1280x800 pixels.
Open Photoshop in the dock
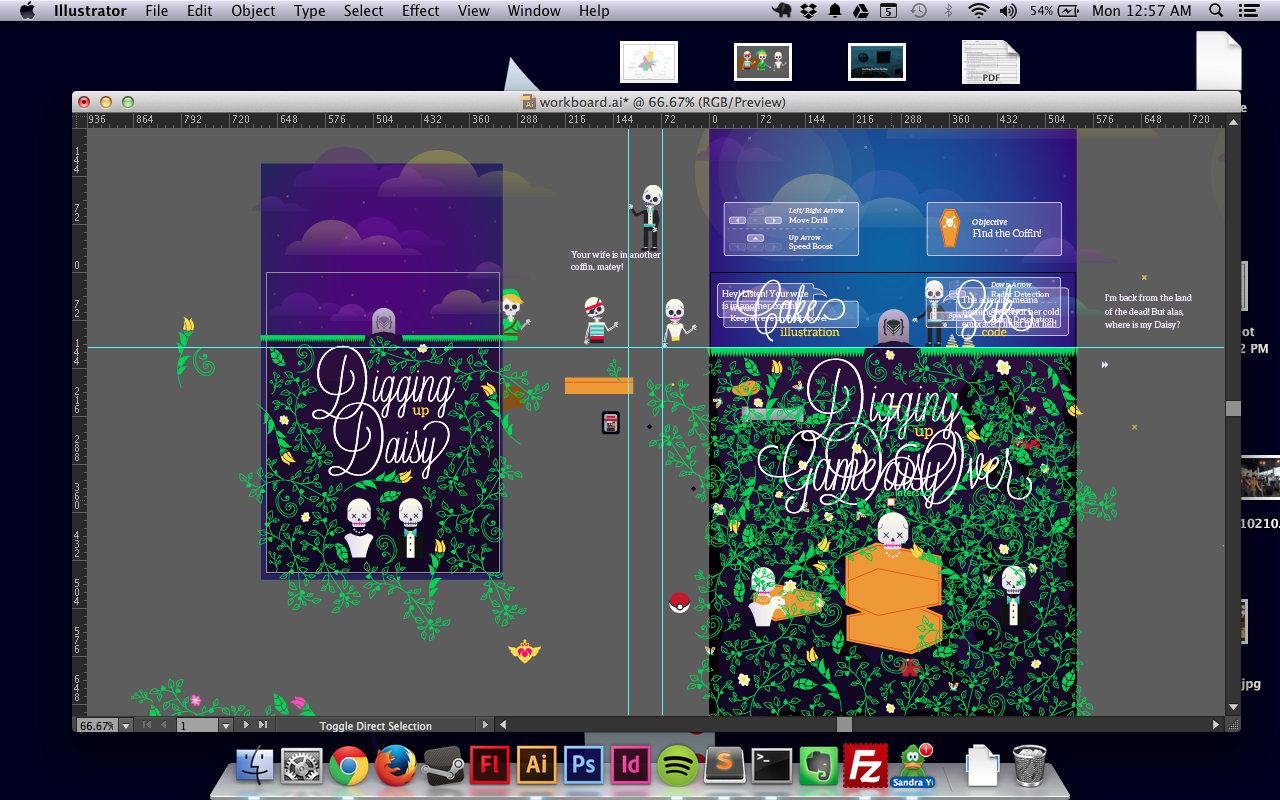[583, 767]
